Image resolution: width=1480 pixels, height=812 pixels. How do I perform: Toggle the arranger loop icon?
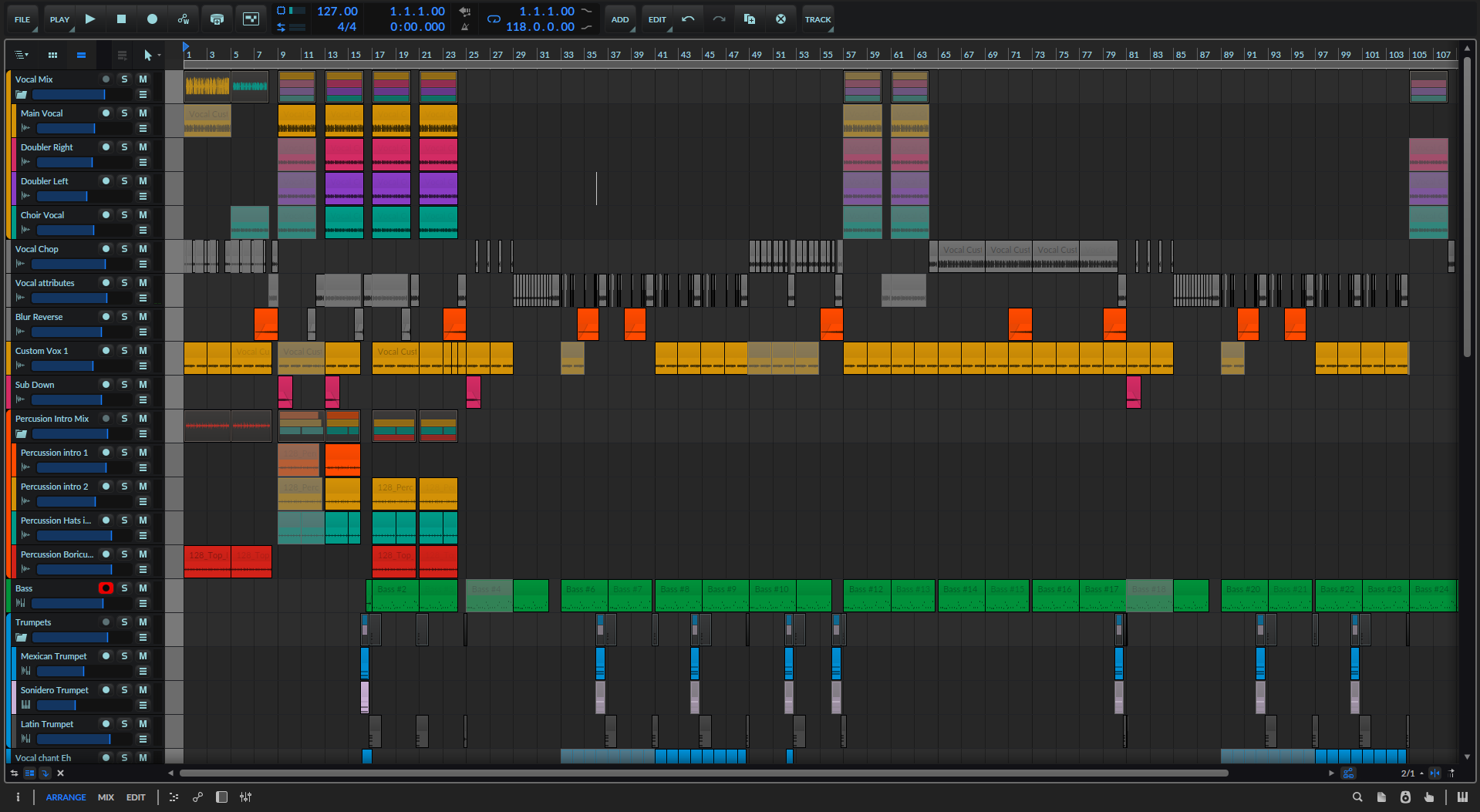[x=494, y=19]
